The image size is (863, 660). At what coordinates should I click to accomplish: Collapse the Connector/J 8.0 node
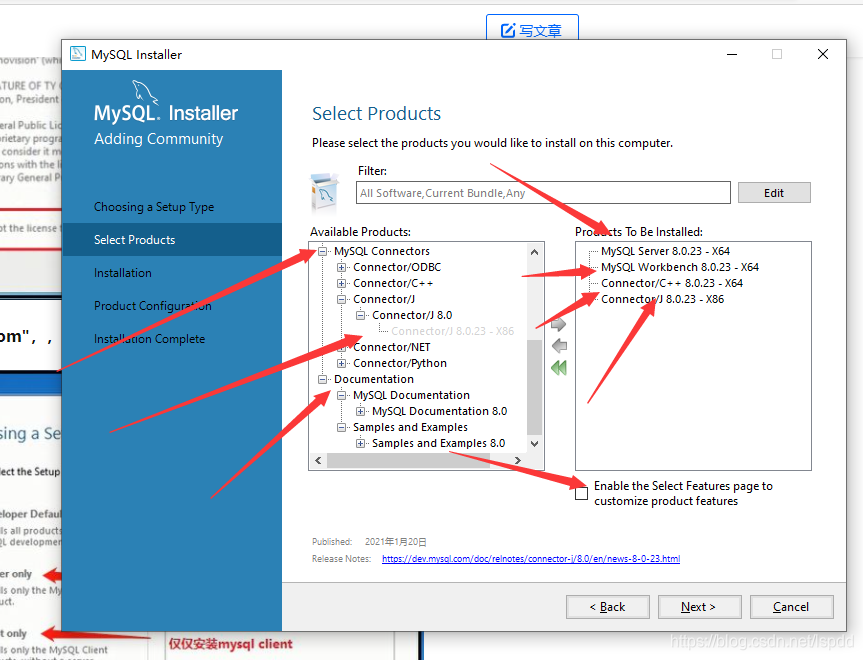click(361, 315)
